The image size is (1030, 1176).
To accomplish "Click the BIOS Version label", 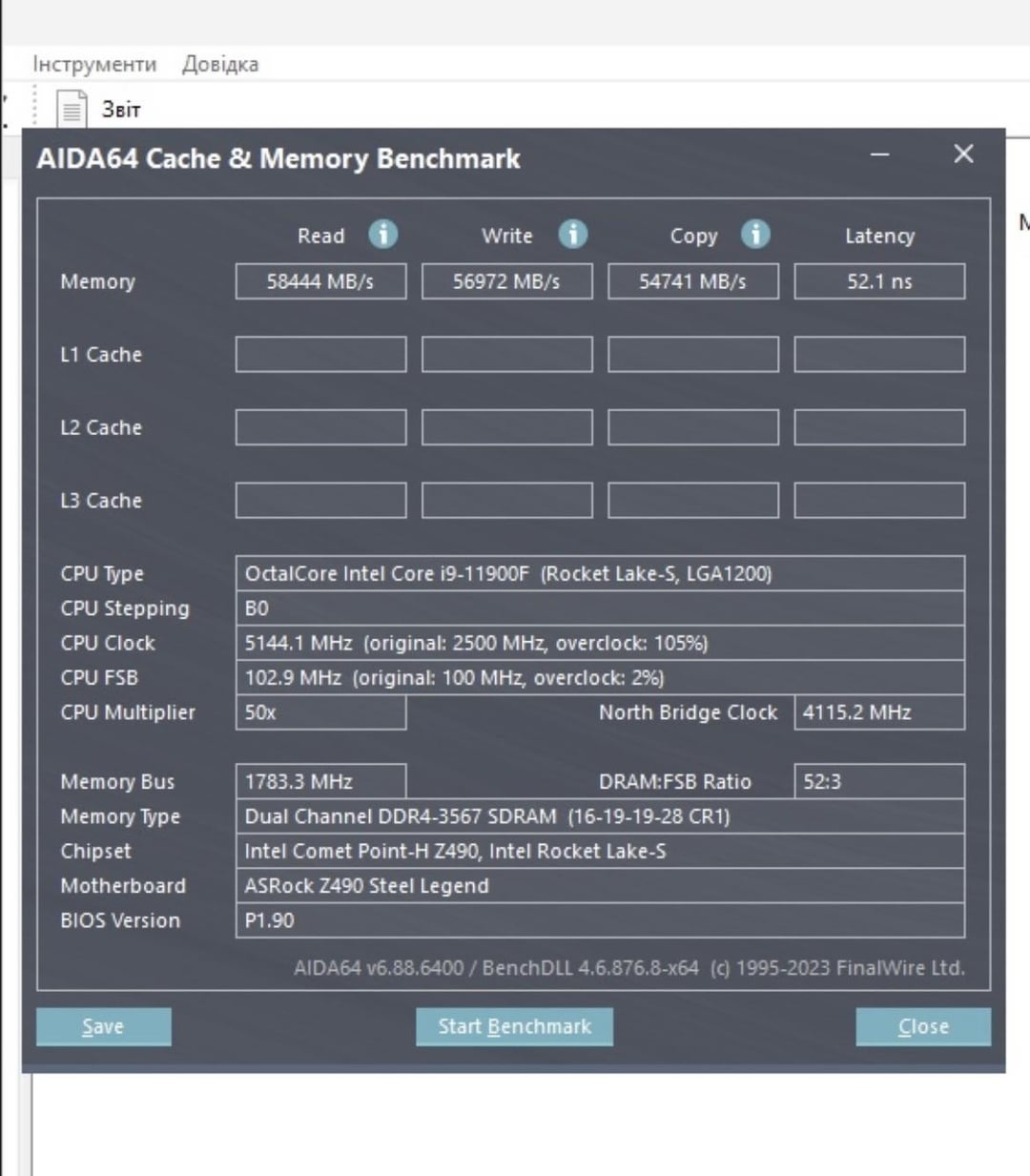I will tap(120, 920).
